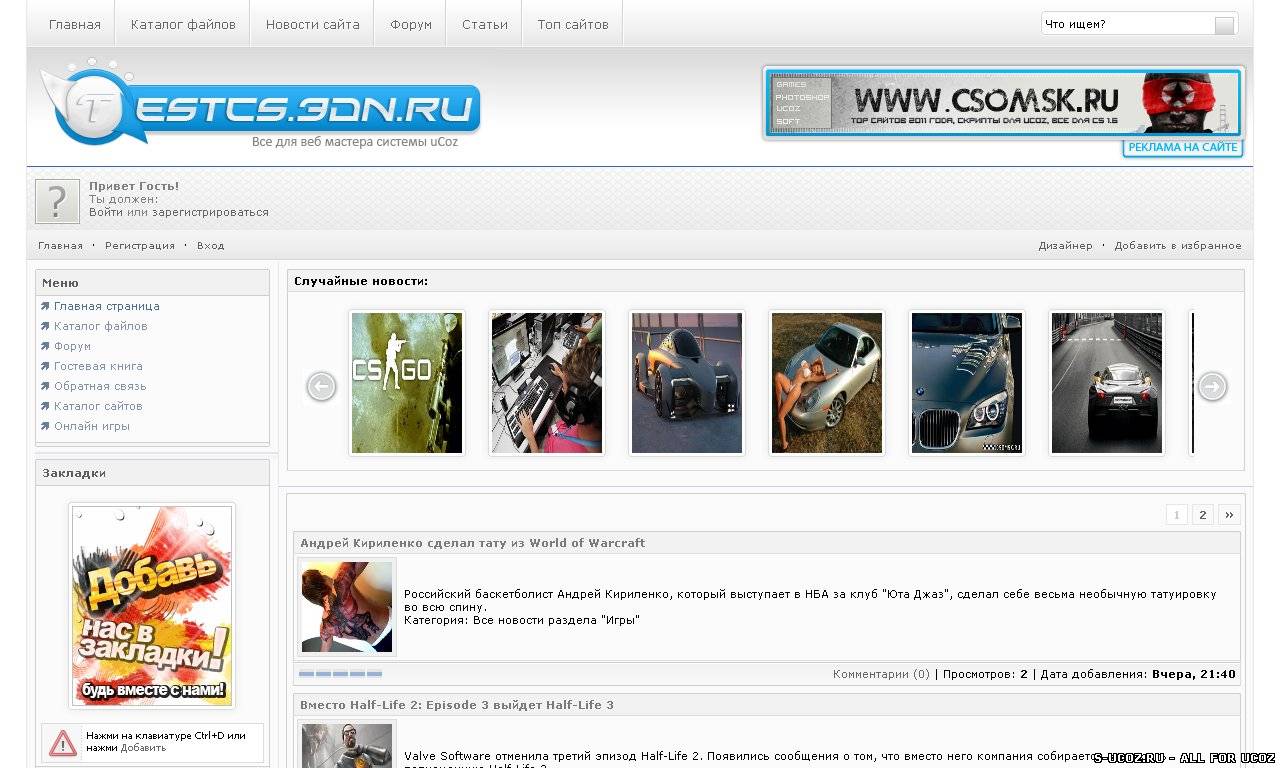Open Каталог файлов in sidebar menu

[101, 326]
